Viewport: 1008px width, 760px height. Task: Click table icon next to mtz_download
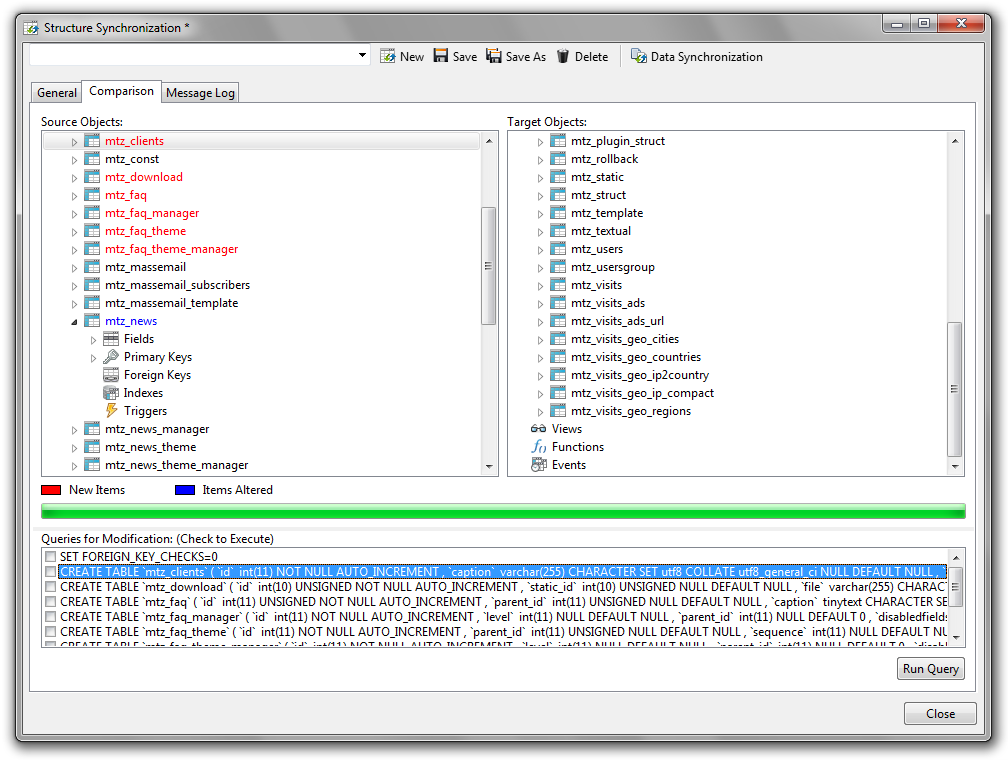(93, 177)
